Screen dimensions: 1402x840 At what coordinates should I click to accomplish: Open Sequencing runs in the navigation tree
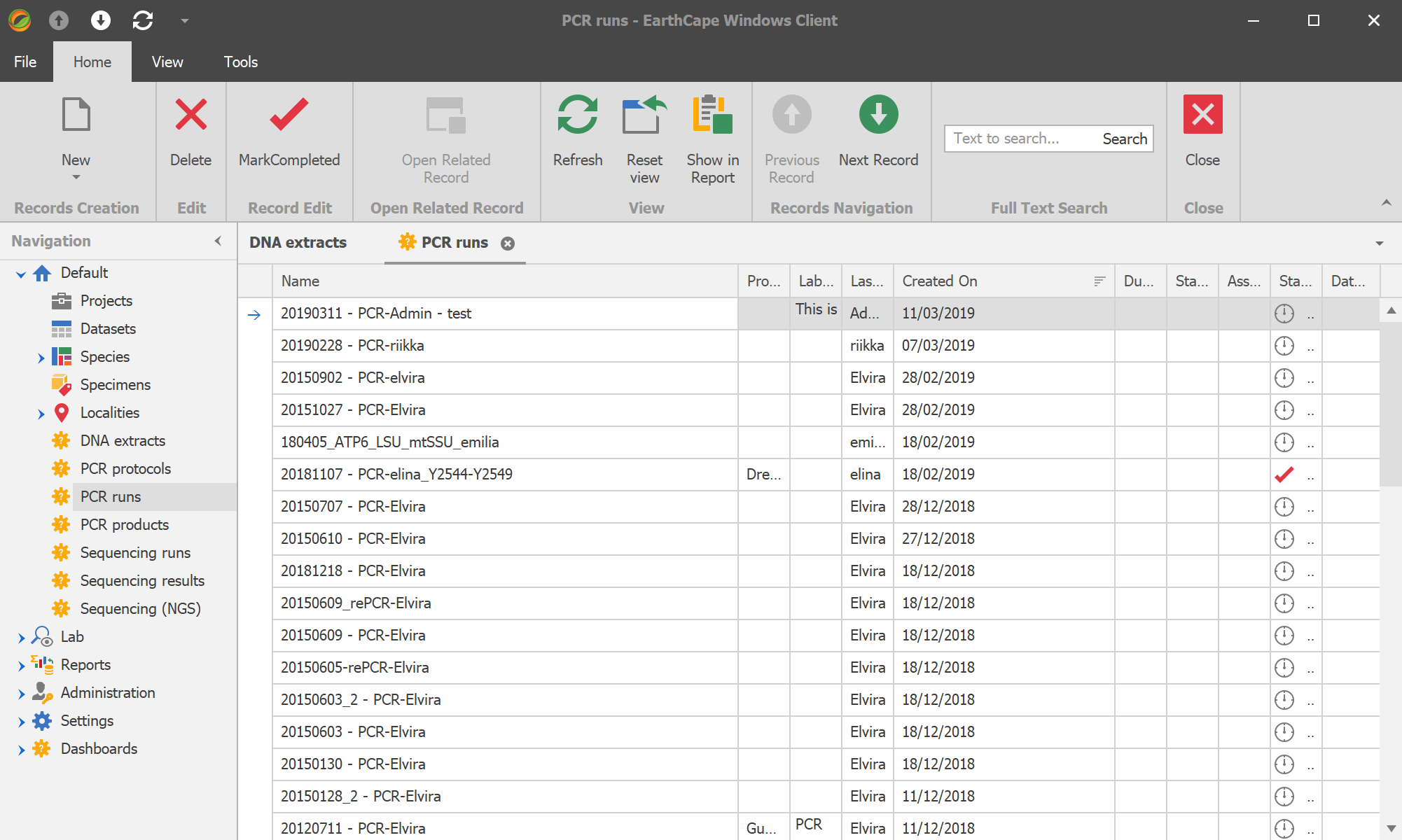pyautogui.click(x=135, y=552)
